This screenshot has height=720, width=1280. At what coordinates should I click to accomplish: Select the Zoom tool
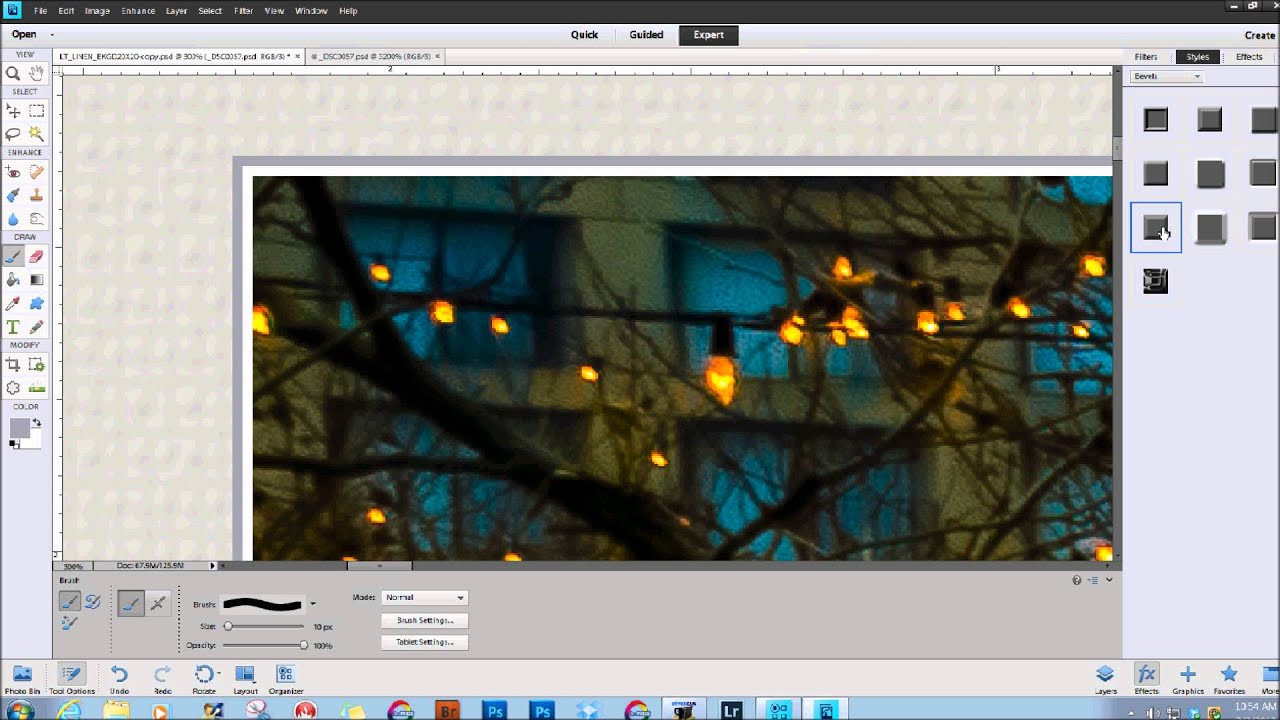[14, 73]
